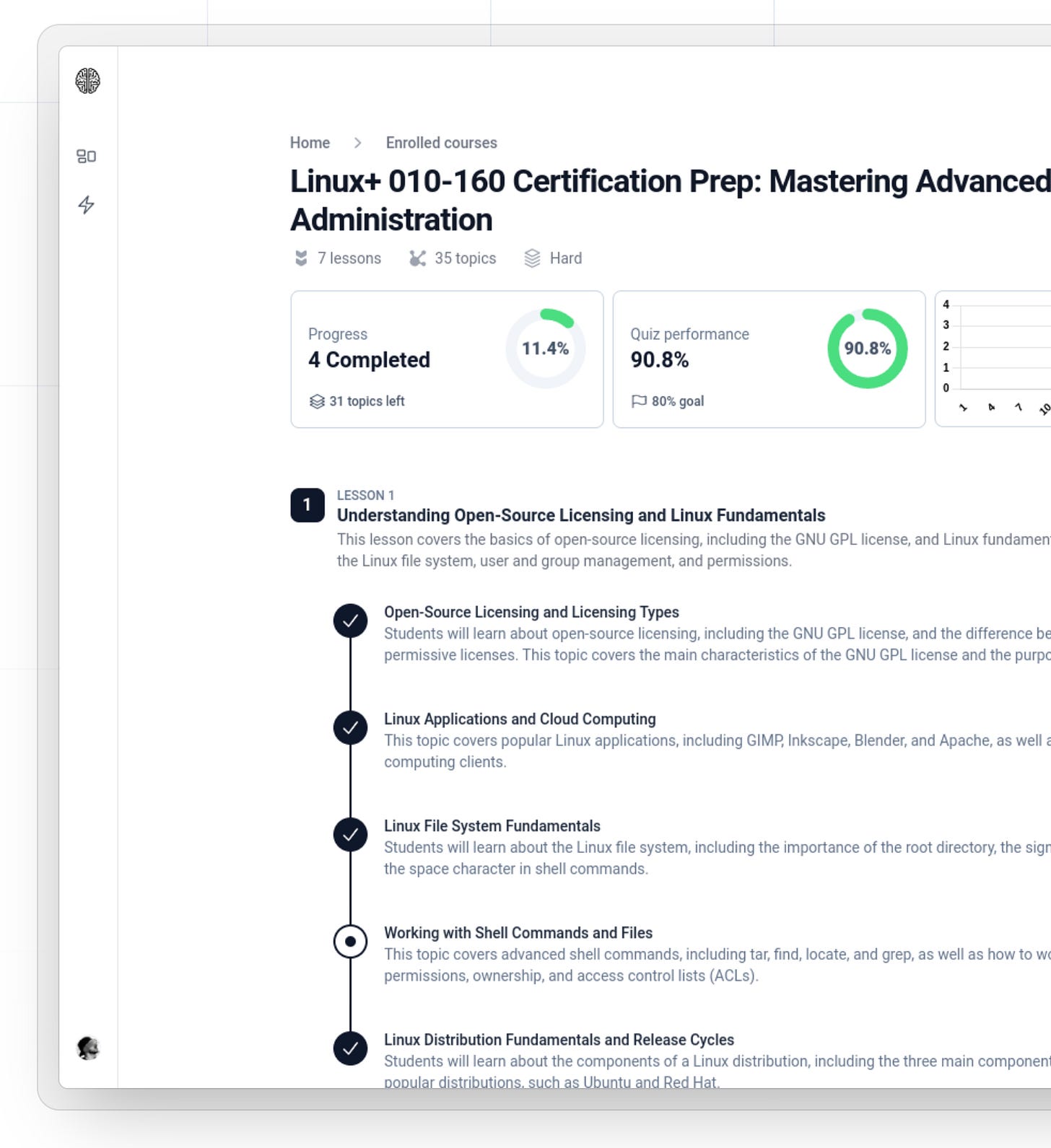Screen dimensions: 1051x1148
Task: Click the 90.8% quiz performance ring
Action: point(867,349)
